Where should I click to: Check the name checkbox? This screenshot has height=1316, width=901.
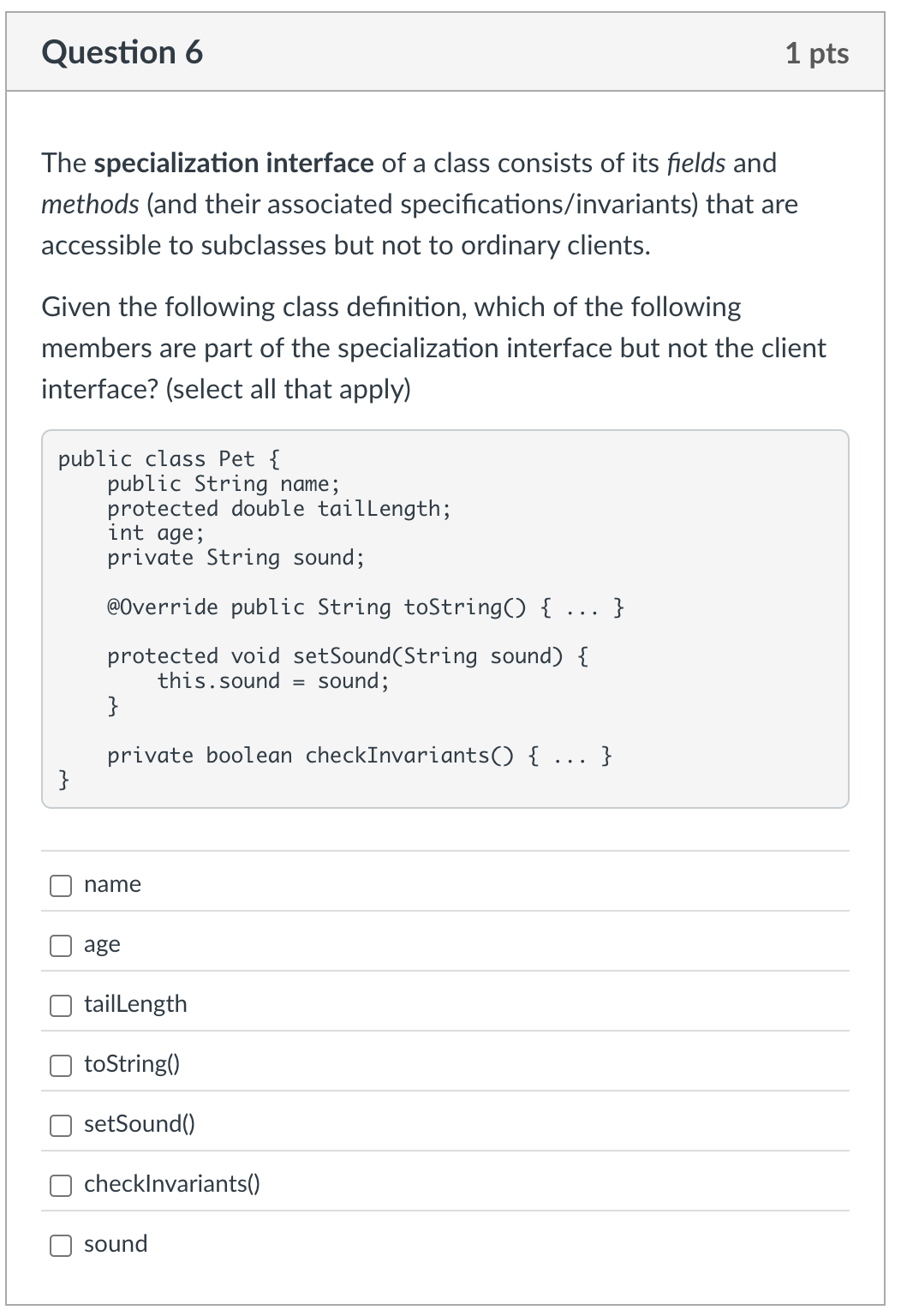tap(60, 885)
